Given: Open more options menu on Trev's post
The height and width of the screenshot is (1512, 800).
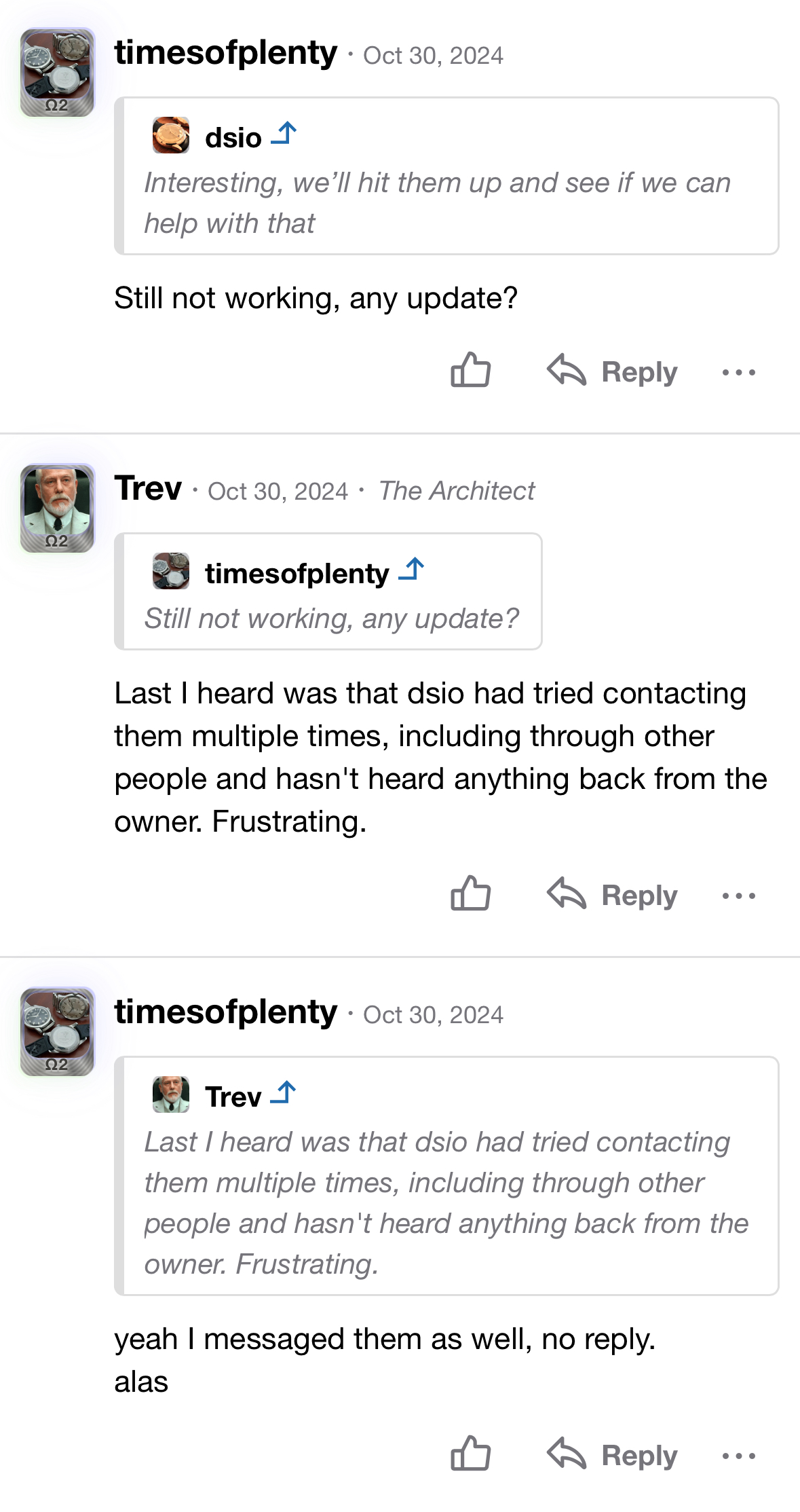Looking at the screenshot, I should click(738, 896).
